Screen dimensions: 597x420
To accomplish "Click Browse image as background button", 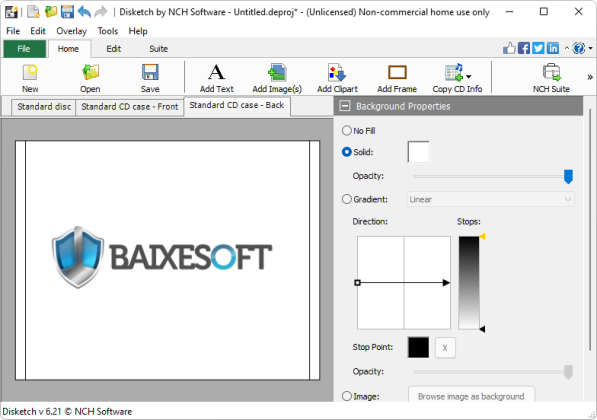I will coord(471,396).
